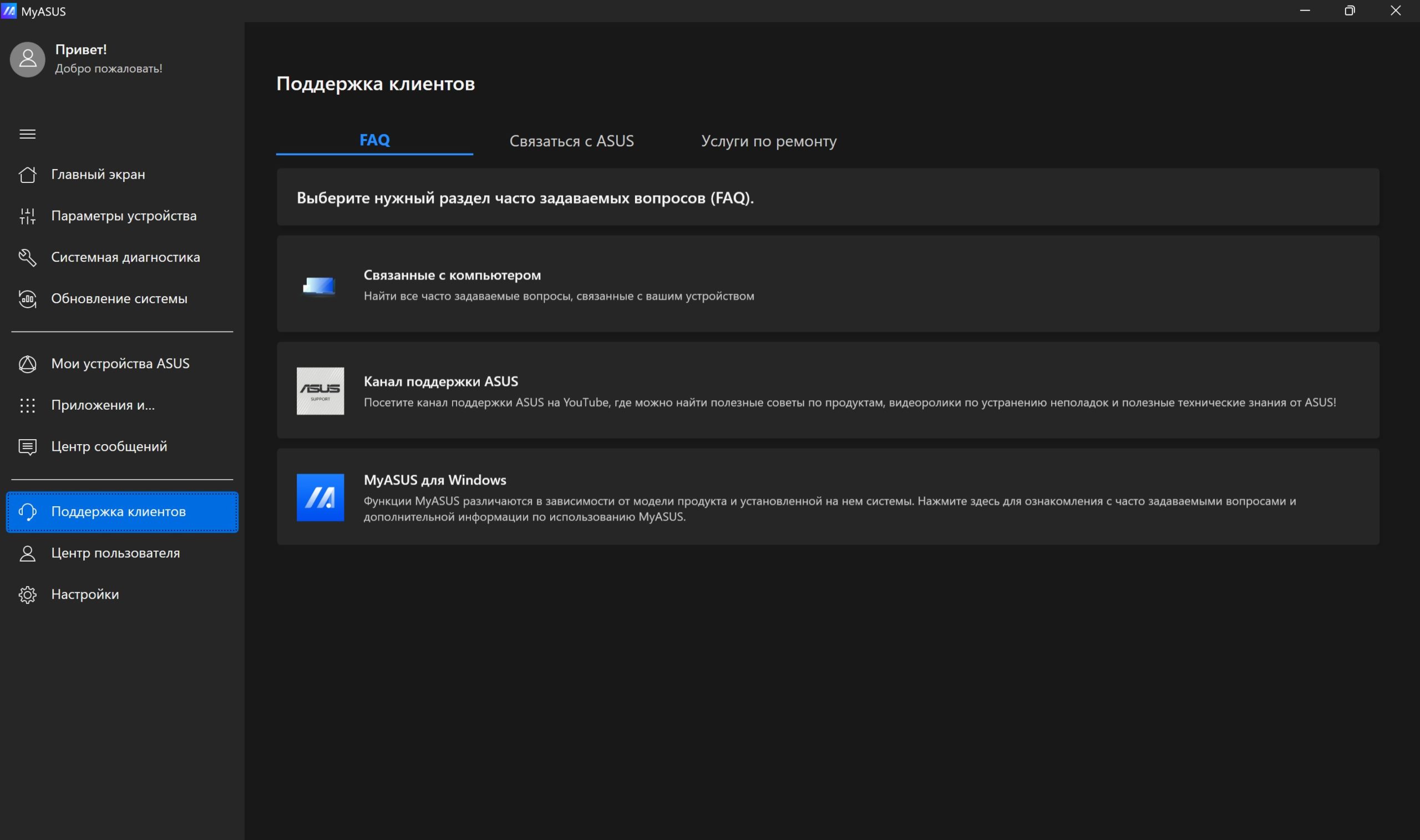The image size is (1420, 840).
Task: Click the person icon for Центр пользователя
Action: click(x=27, y=553)
